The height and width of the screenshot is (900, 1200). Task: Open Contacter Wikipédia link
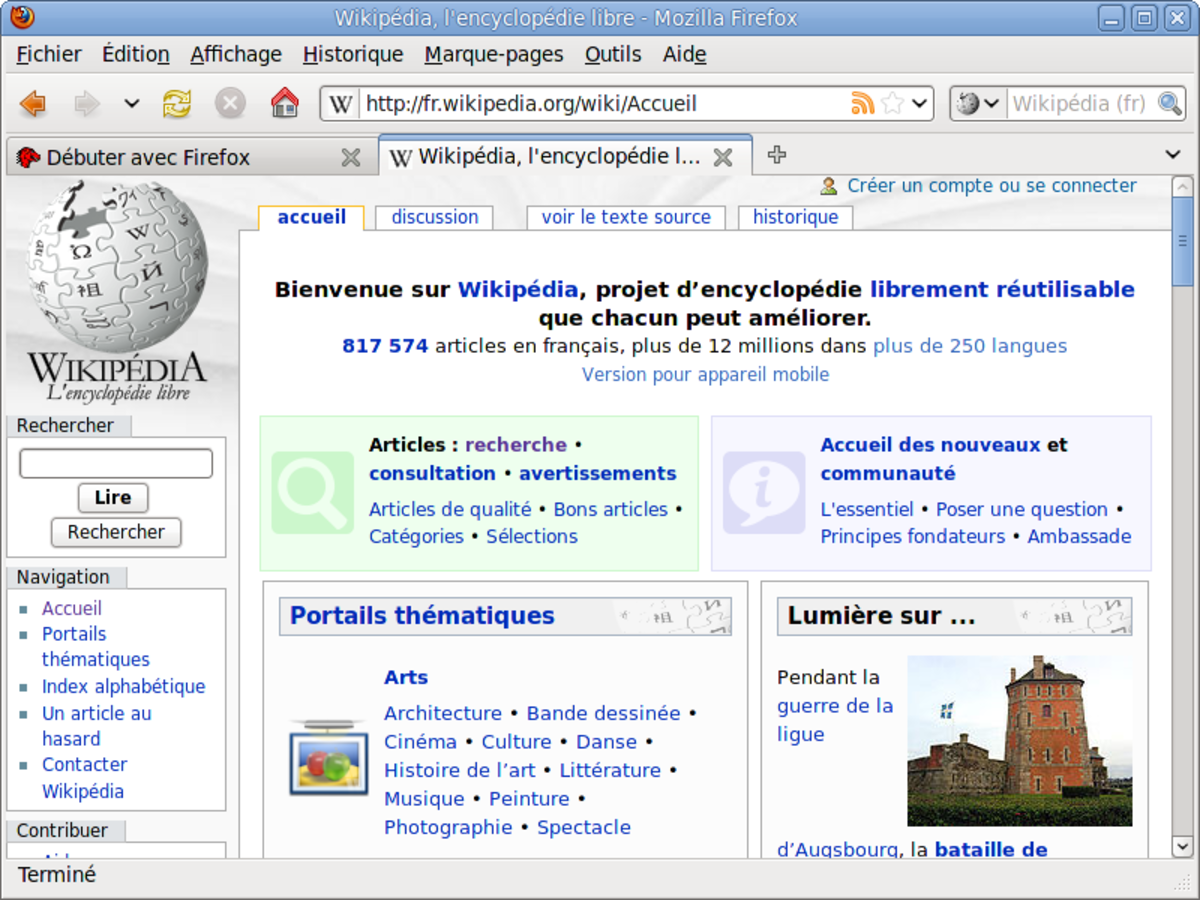coord(85,778)
